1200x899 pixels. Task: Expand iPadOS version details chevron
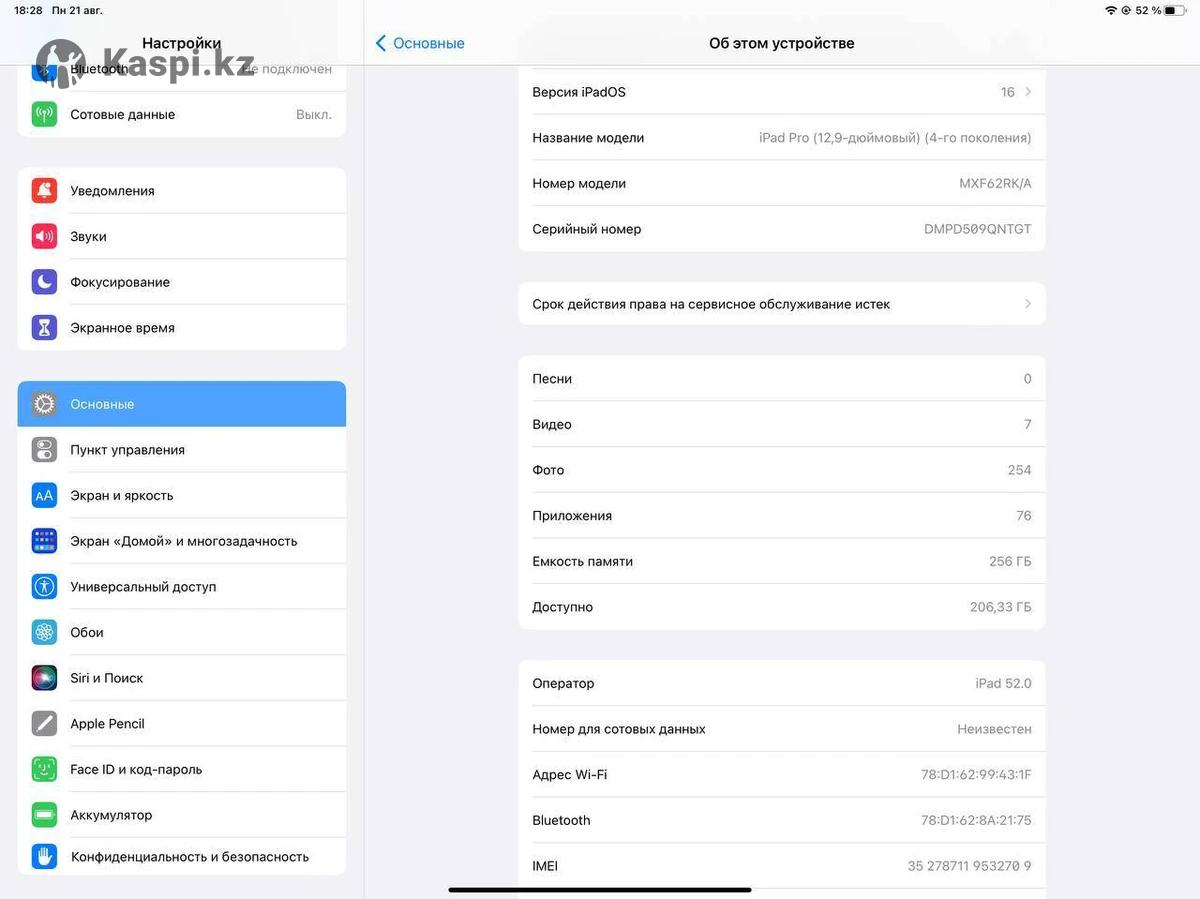pyautogui.click(x=1028, y=92)
